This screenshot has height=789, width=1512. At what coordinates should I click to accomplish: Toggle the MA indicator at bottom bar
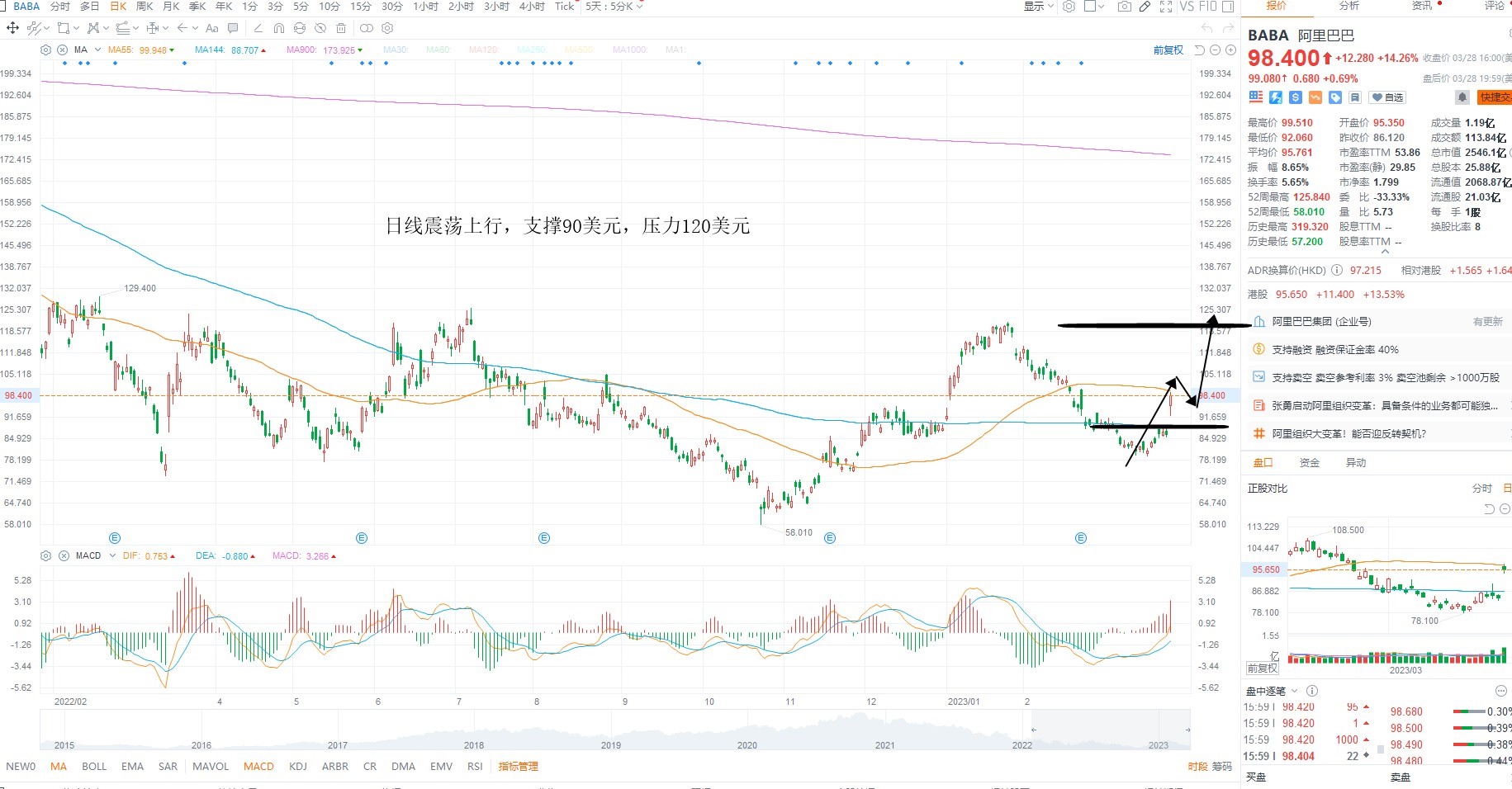(x=58, y=766)
